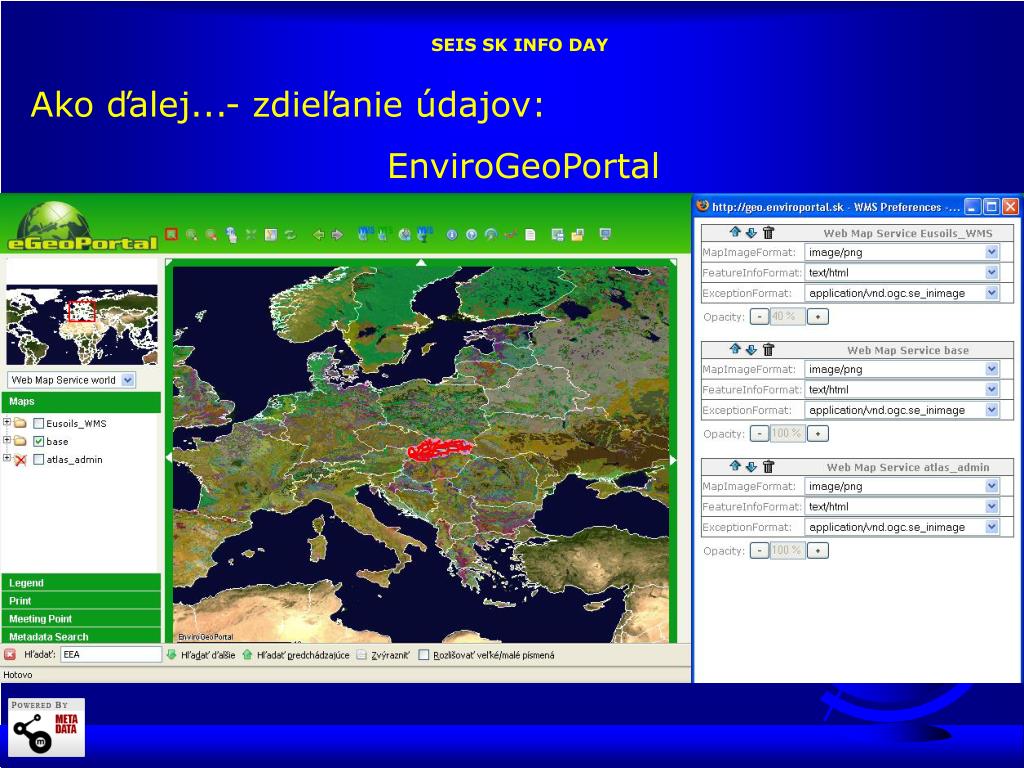Decrease atlas_admin opacity with minus button

tap(759, 551)
